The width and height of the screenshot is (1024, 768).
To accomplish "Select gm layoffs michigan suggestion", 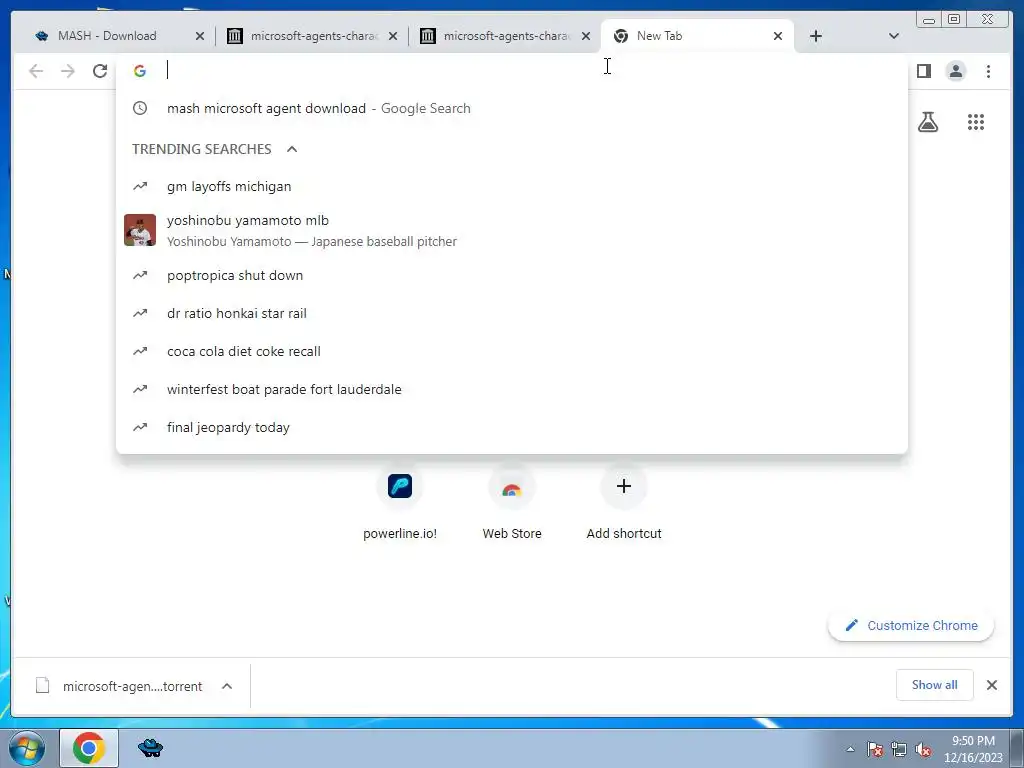I will click(511, 186).
